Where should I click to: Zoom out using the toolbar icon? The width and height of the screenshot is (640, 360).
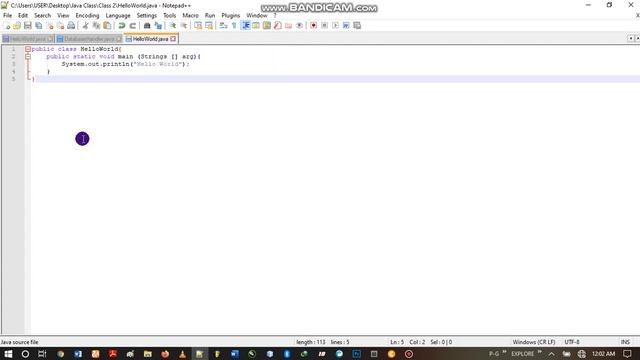[x=184, y=26]
